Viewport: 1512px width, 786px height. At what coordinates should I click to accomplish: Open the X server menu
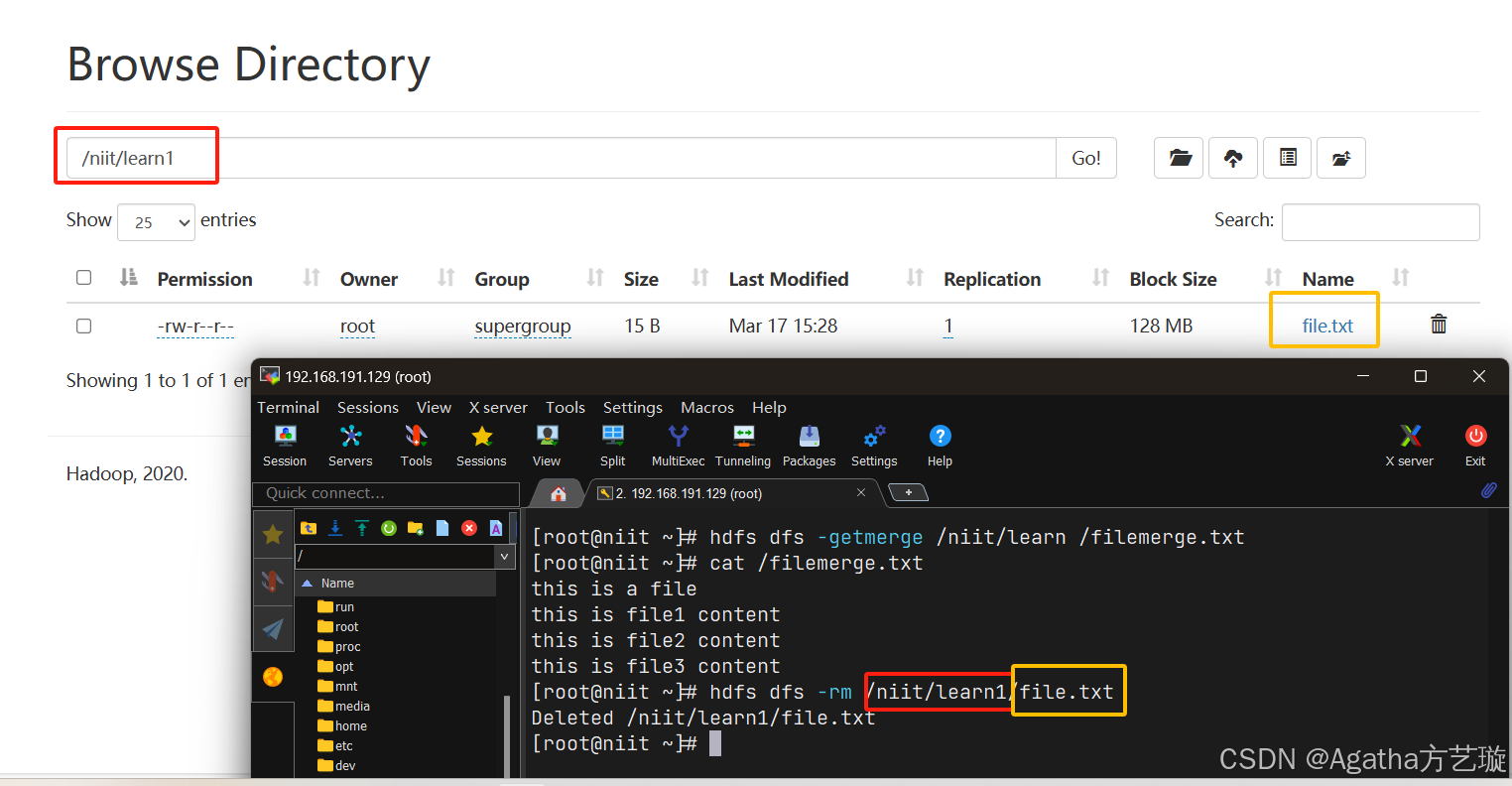click(498, 407)
